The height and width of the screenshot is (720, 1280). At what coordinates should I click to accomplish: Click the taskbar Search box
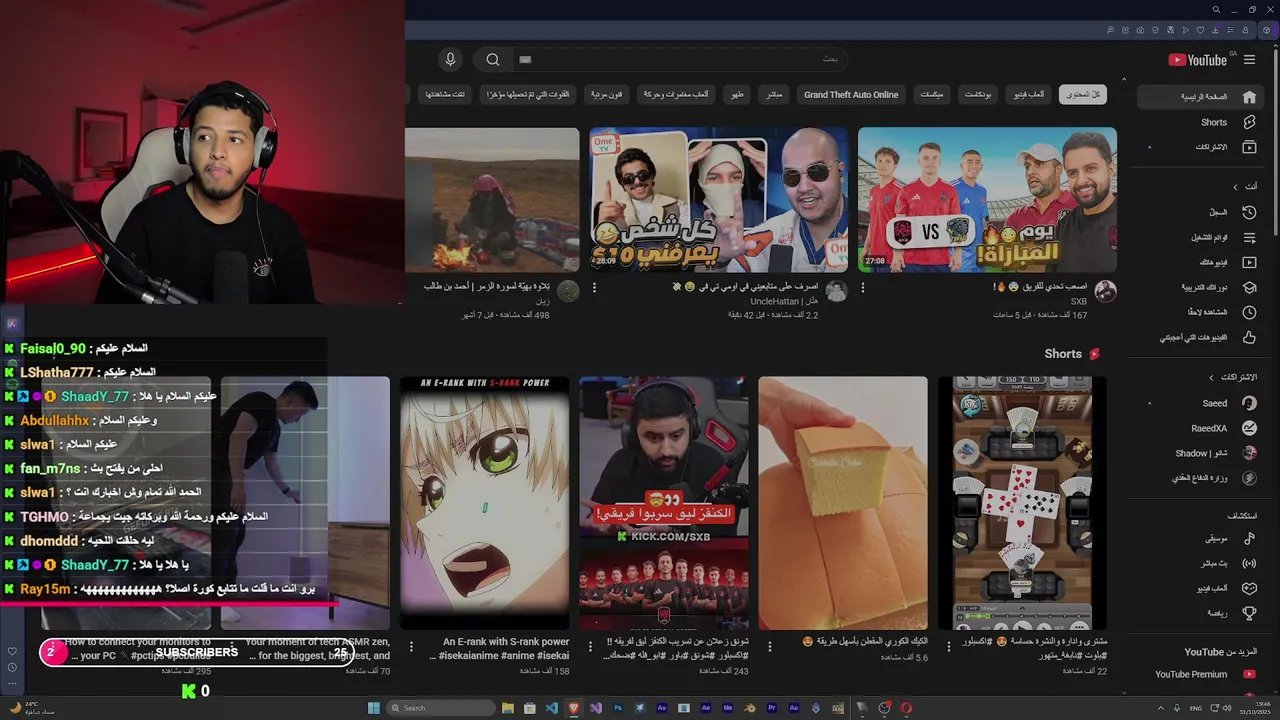pyautogui.click(x=441, y=708)
